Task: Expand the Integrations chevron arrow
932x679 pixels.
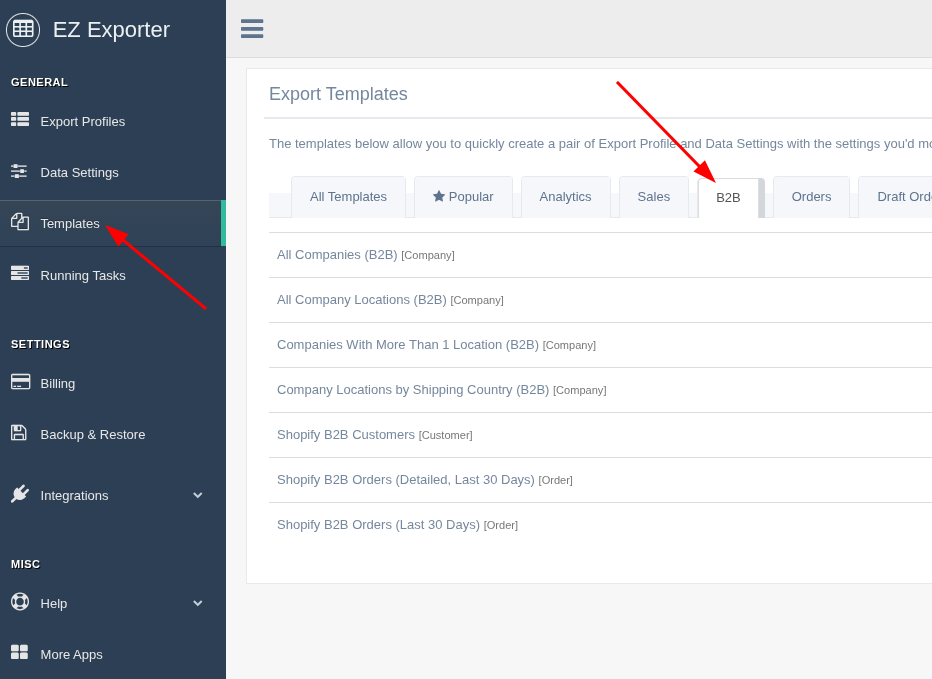Action: pyautogui.click(x=198, y=495)
